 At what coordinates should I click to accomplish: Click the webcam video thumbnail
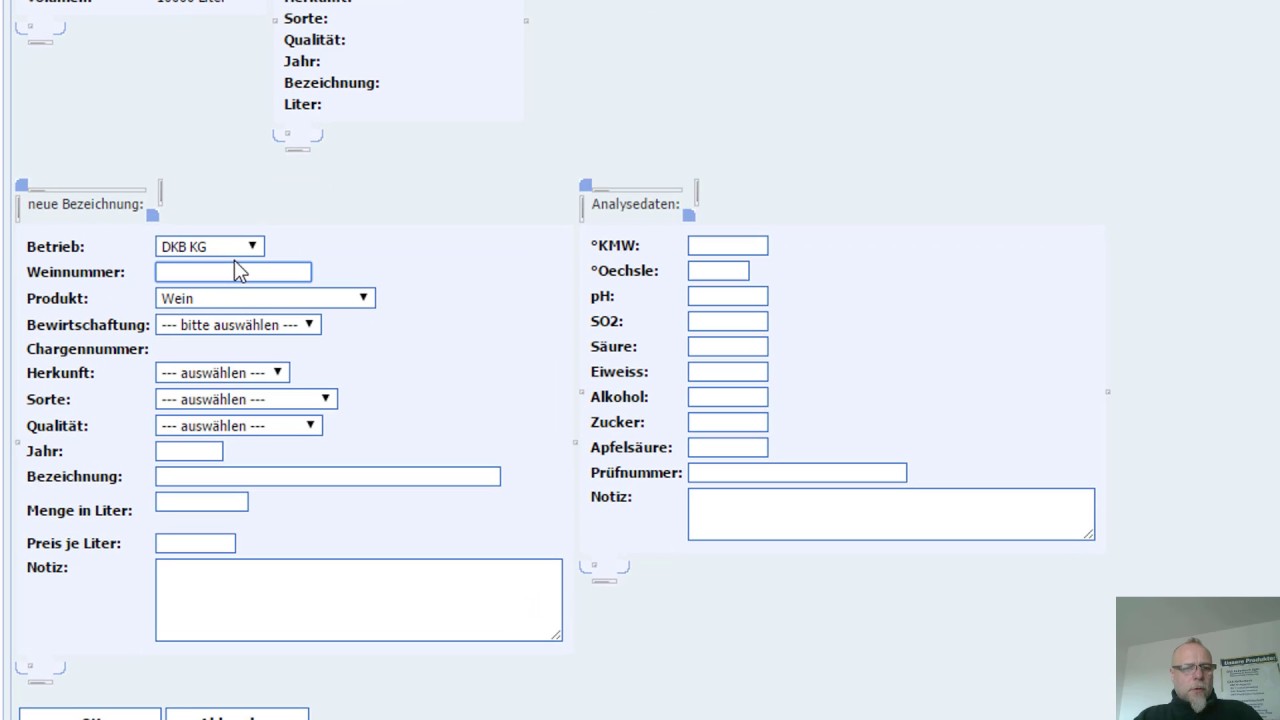[x=1198, y=658]
